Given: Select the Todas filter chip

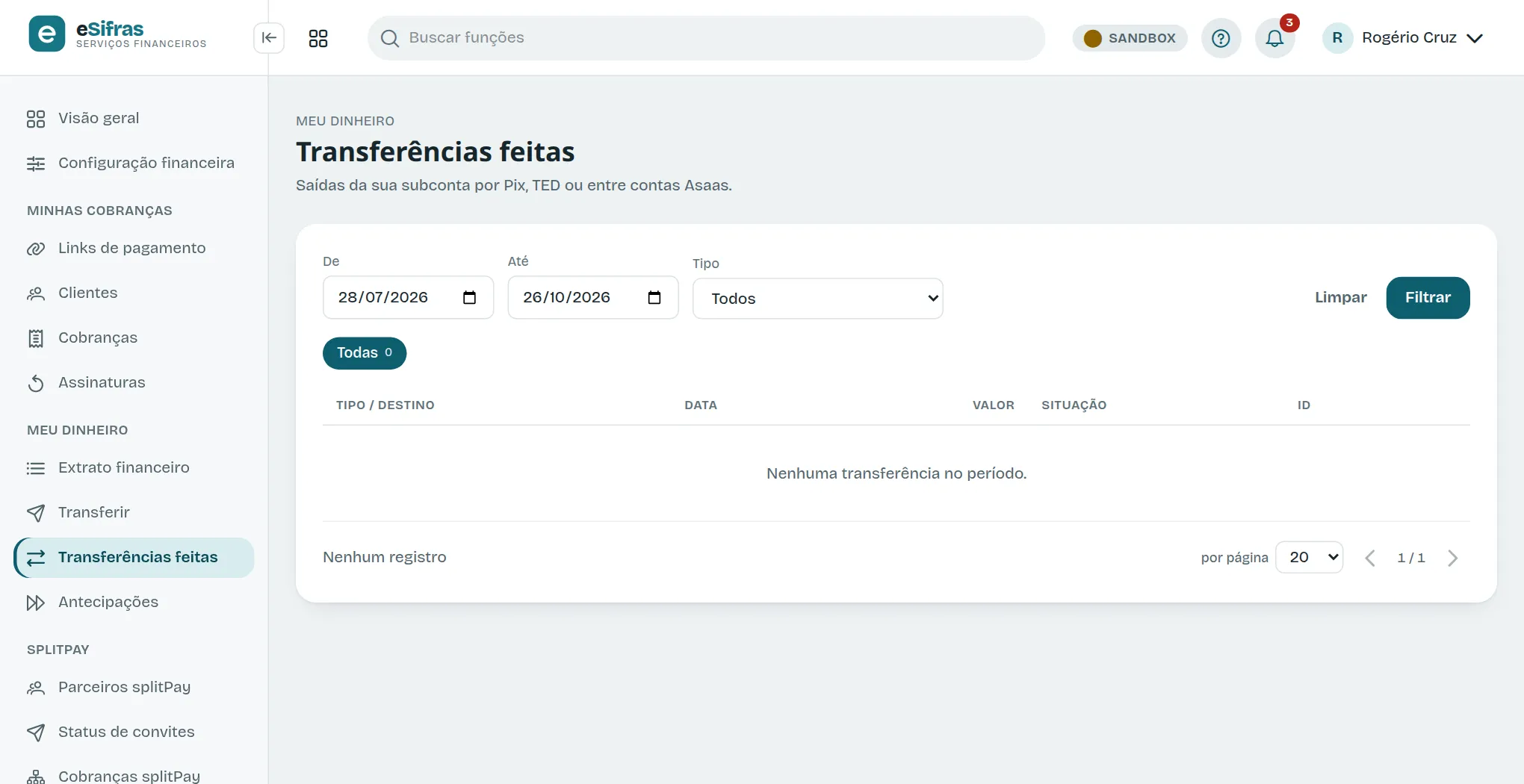Looking at the screenshot, I should pos(365,353).
